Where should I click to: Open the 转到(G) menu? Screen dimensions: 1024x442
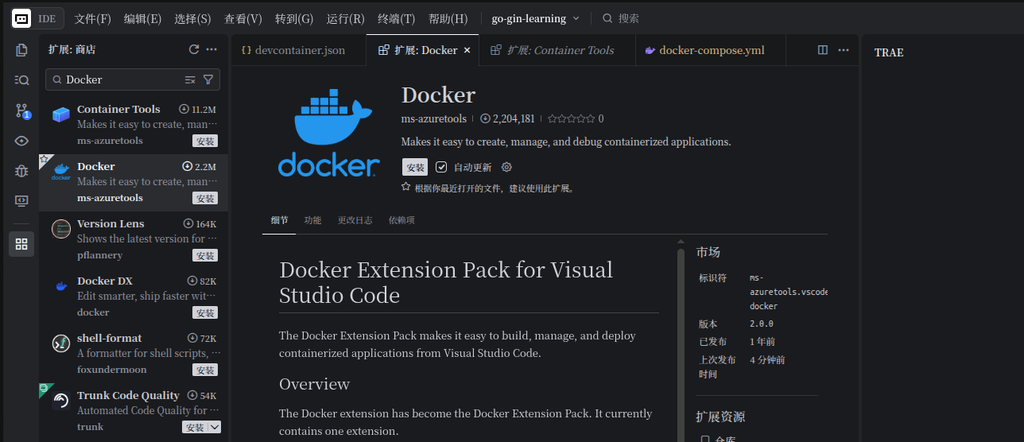click(294, 18)
